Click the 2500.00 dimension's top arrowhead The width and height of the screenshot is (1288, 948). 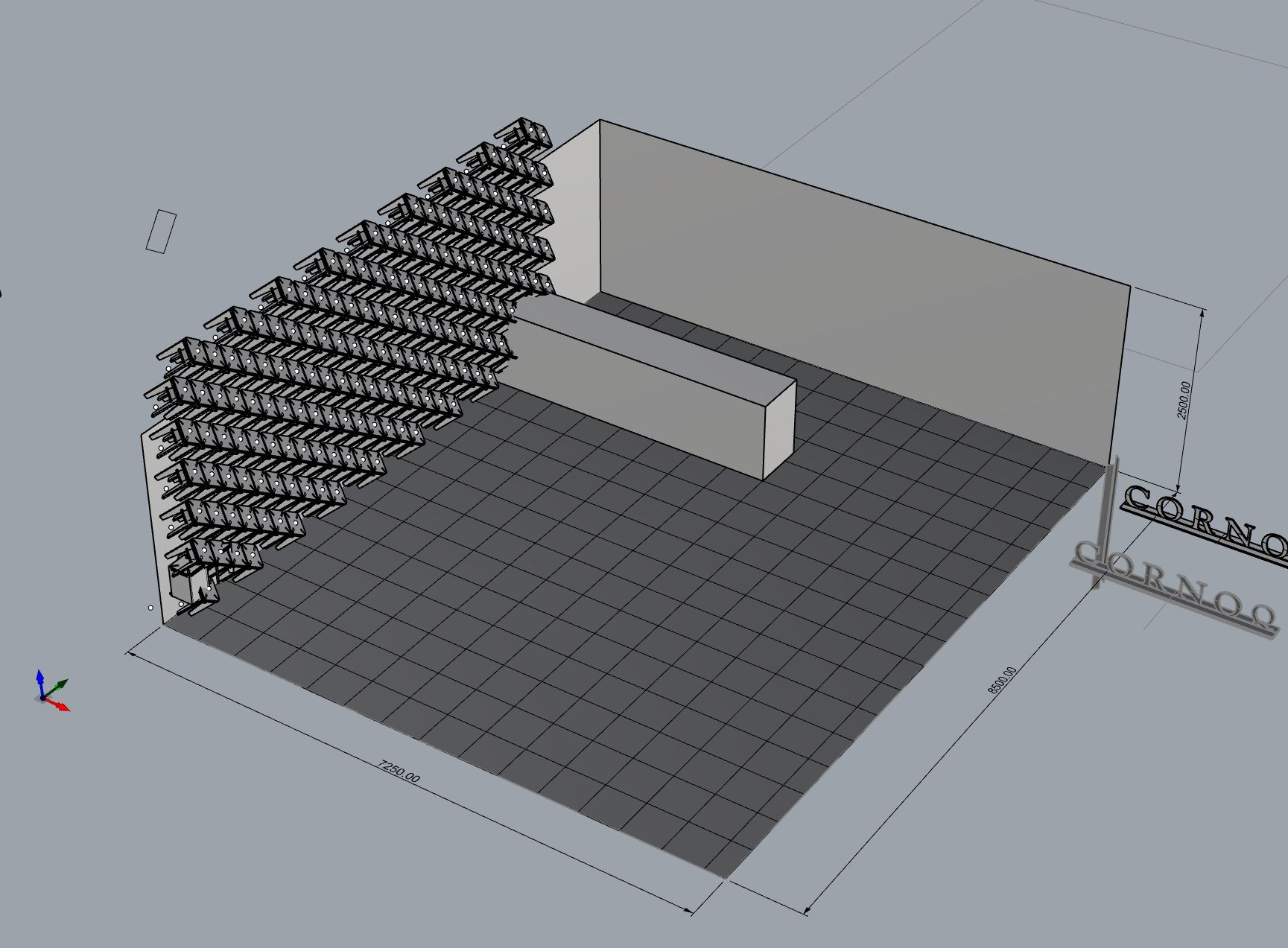tap(1201, 312)
